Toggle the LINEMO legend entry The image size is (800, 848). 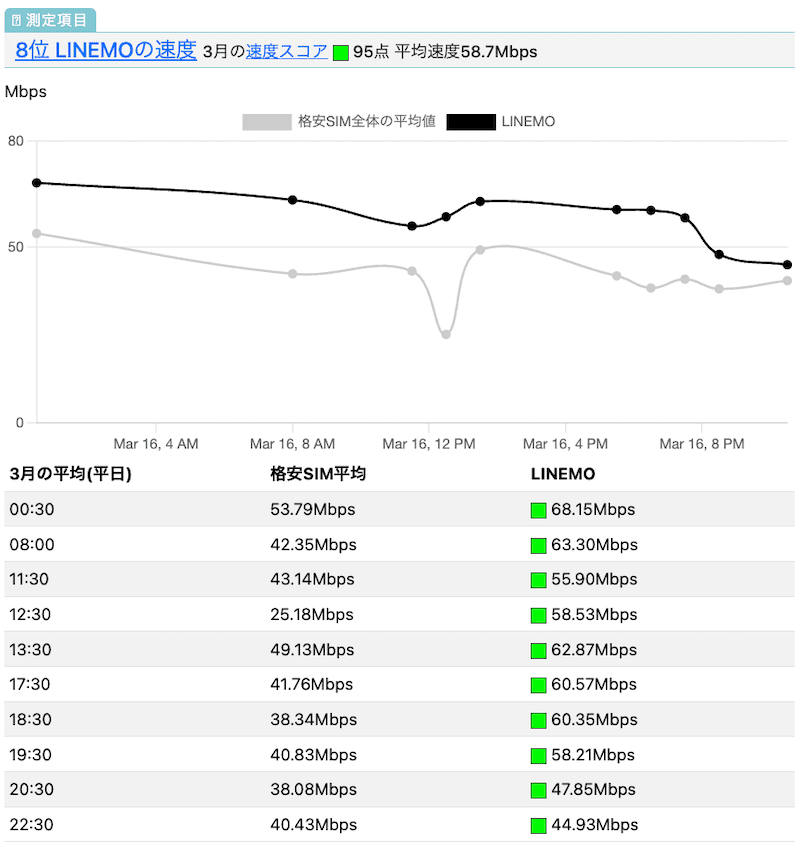pos(500,121)
